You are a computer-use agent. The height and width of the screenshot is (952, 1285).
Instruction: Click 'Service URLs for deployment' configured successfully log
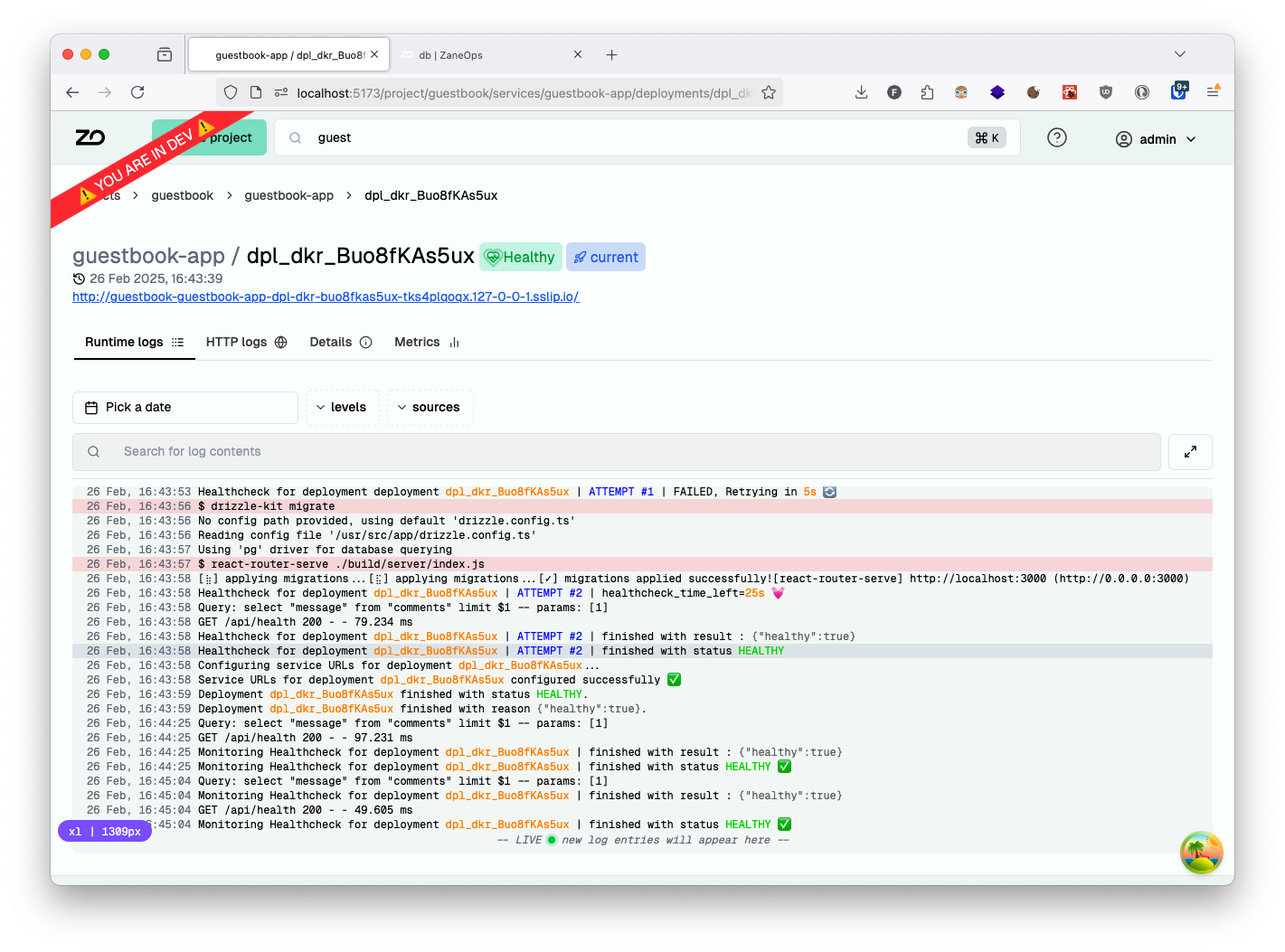[x=642, y=680]
